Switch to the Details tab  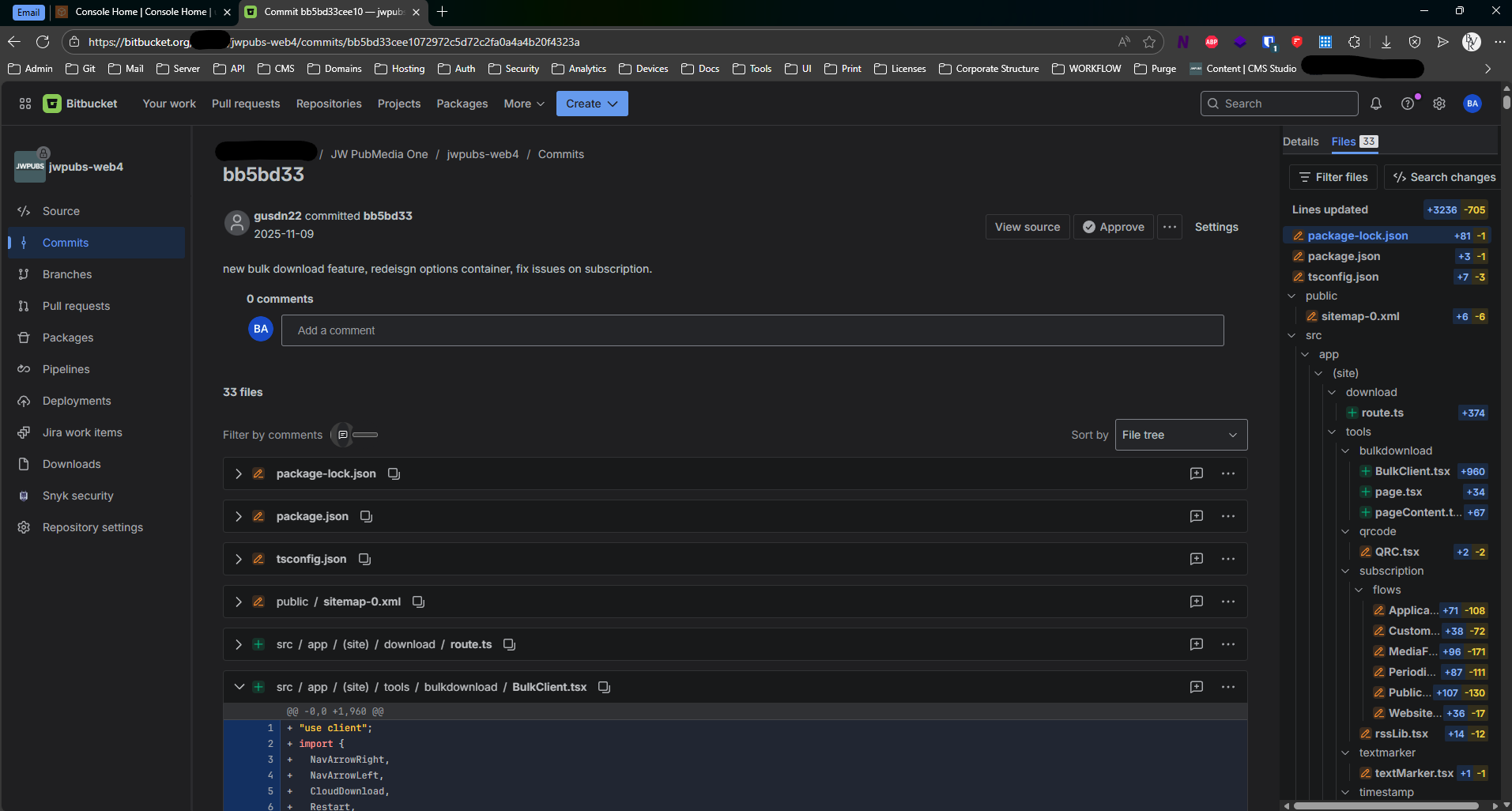point(1300,141)
